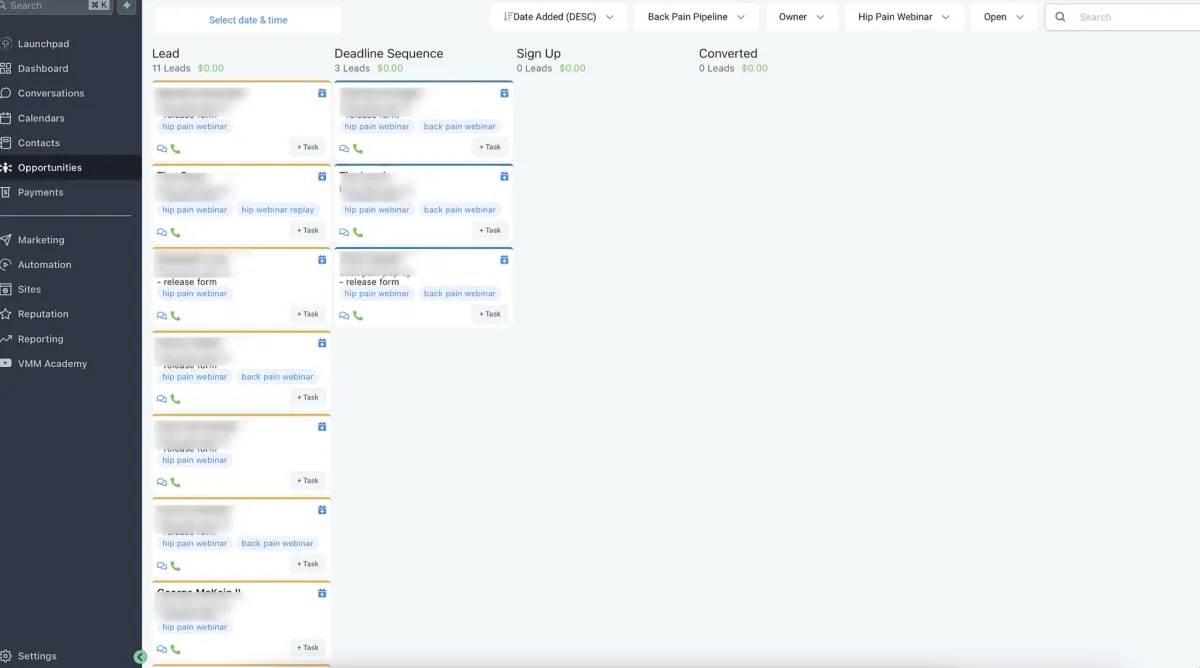Click phone icon on top Lead card
The image size is (1200, 668).
click(x=176, y=149)
